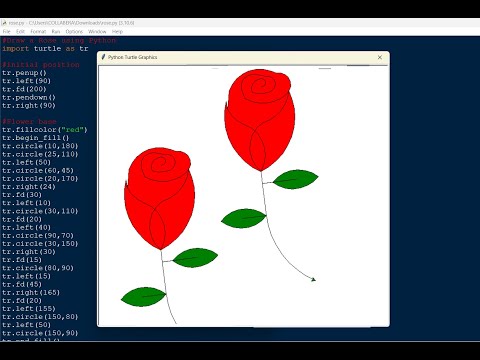
Task: Close the Python Turtle Graphics window
Action: click(x=380, y=57)
